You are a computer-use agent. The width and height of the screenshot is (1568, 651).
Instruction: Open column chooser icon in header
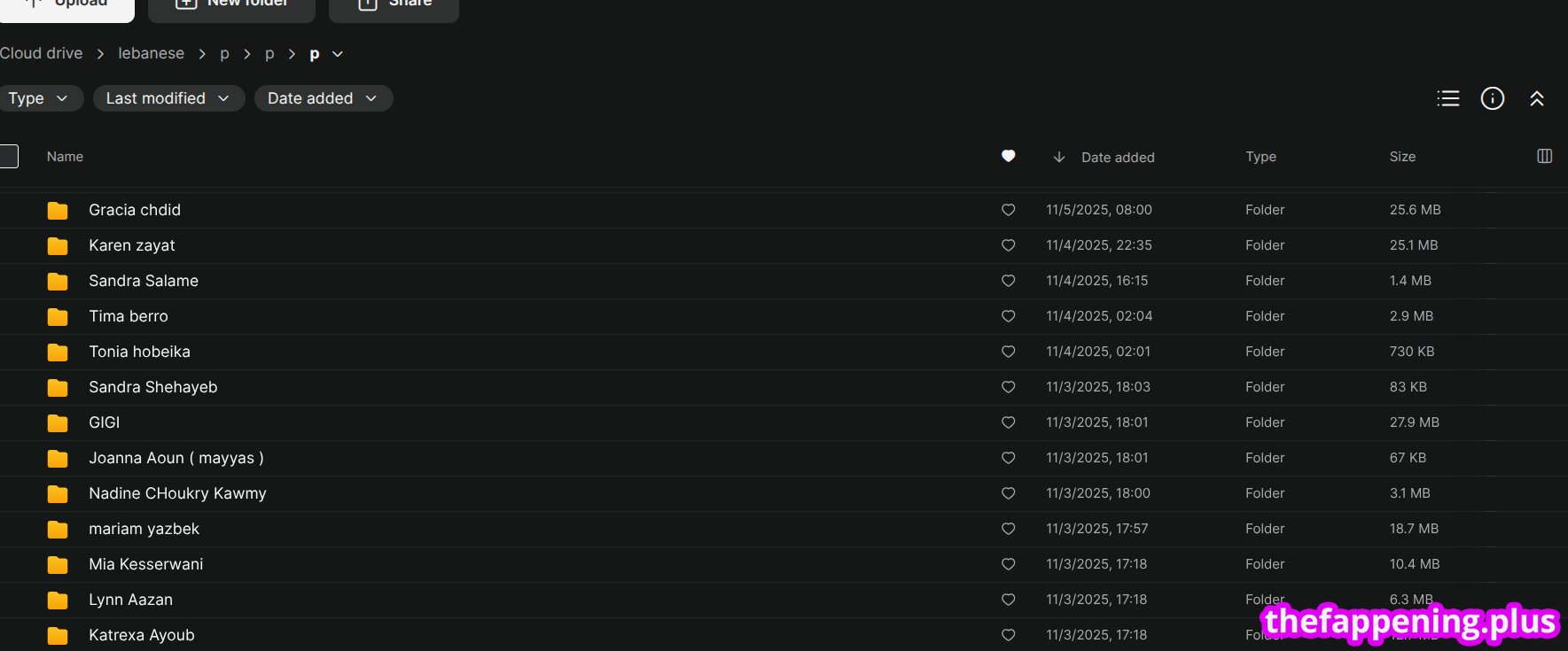1544,156
